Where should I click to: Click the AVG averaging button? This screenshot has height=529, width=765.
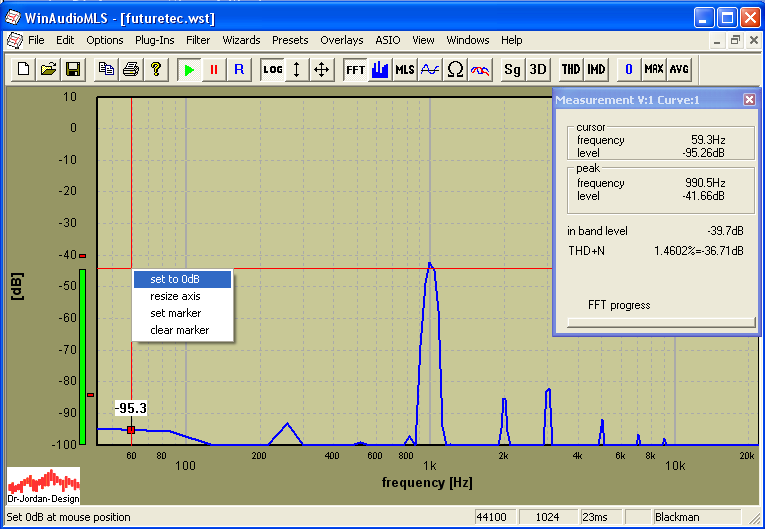pos(679,69)
